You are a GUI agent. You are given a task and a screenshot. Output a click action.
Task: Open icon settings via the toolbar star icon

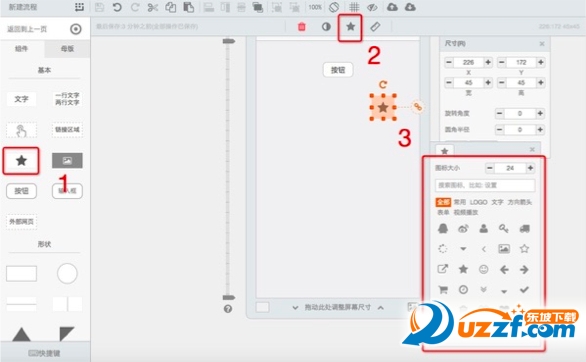[x=350, y=27]
